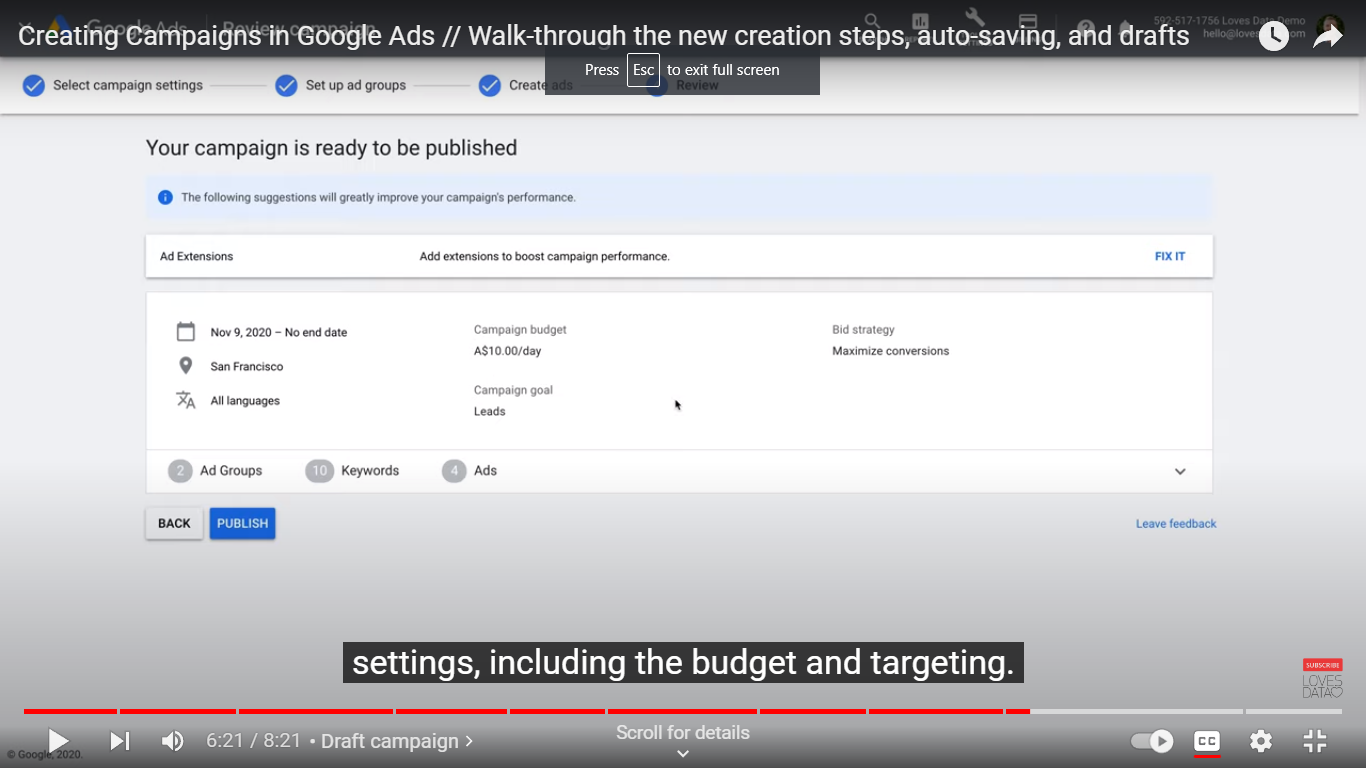
Task: Click the Loves Data subscribe watermark
Action: coord(1322,679)
